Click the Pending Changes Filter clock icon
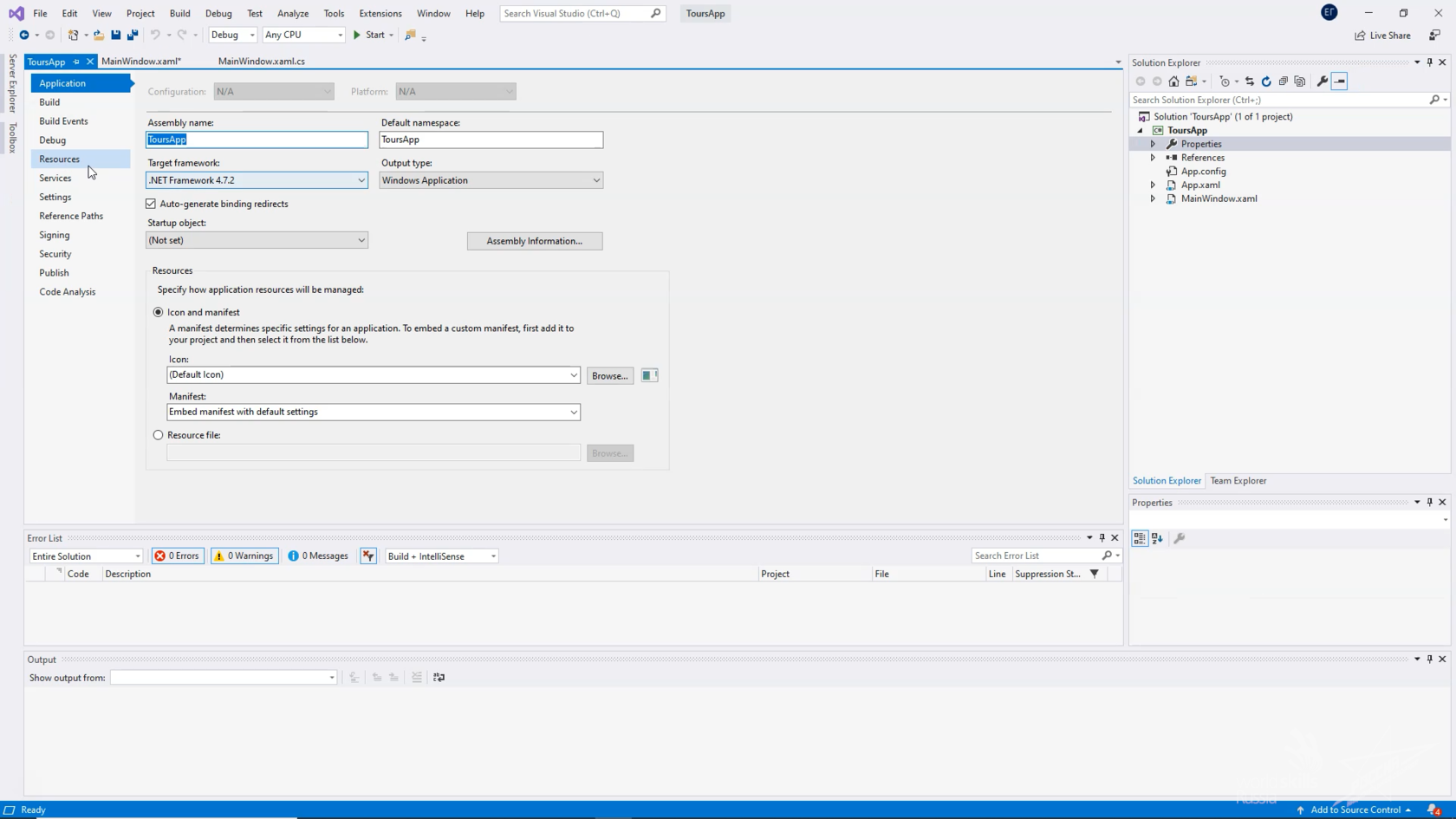This screenshot has width=1456, height=819. pyautogui.click(x=1225, y=81)
